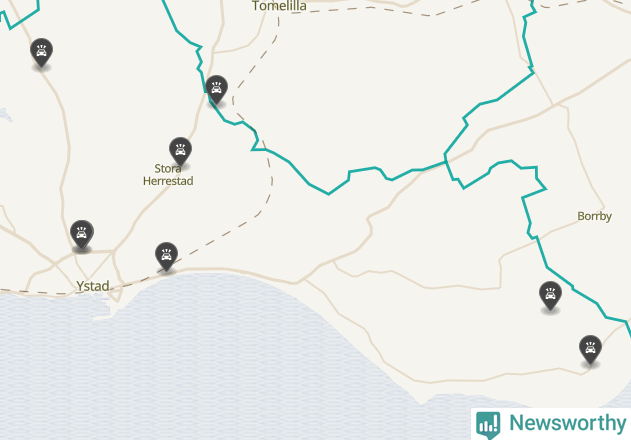Viewport: 631px width, 440px height.
Task: Click the road crossing of the teal border northwest of Borrby
Action: pyautogui.click(x=446, y=161)
